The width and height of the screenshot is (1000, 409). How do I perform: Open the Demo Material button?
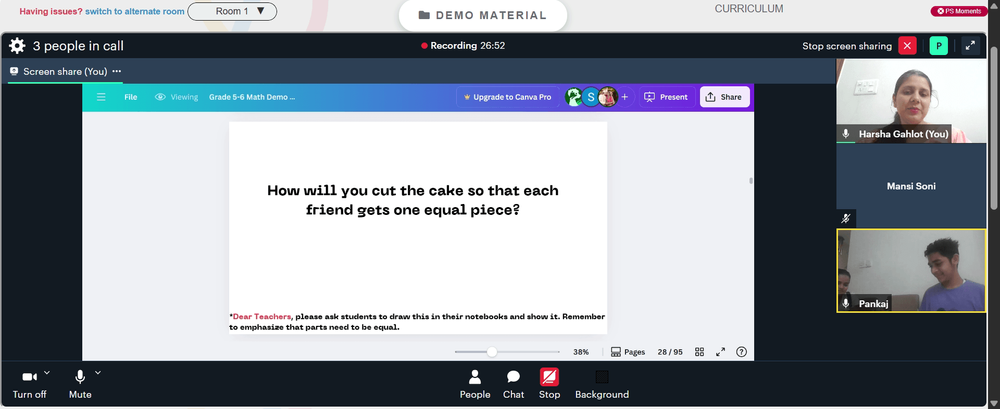click(483, 15)
